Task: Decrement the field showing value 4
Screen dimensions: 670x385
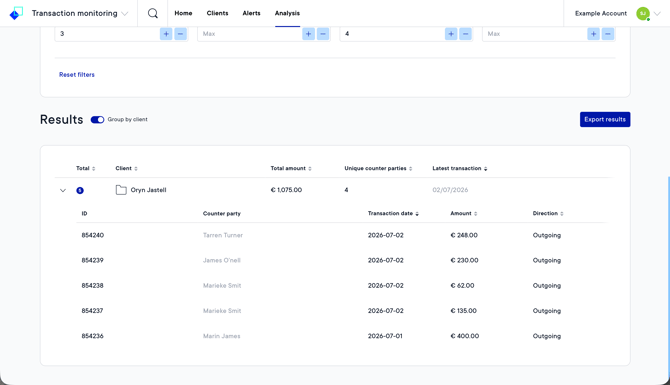Action: pos(465,34)
